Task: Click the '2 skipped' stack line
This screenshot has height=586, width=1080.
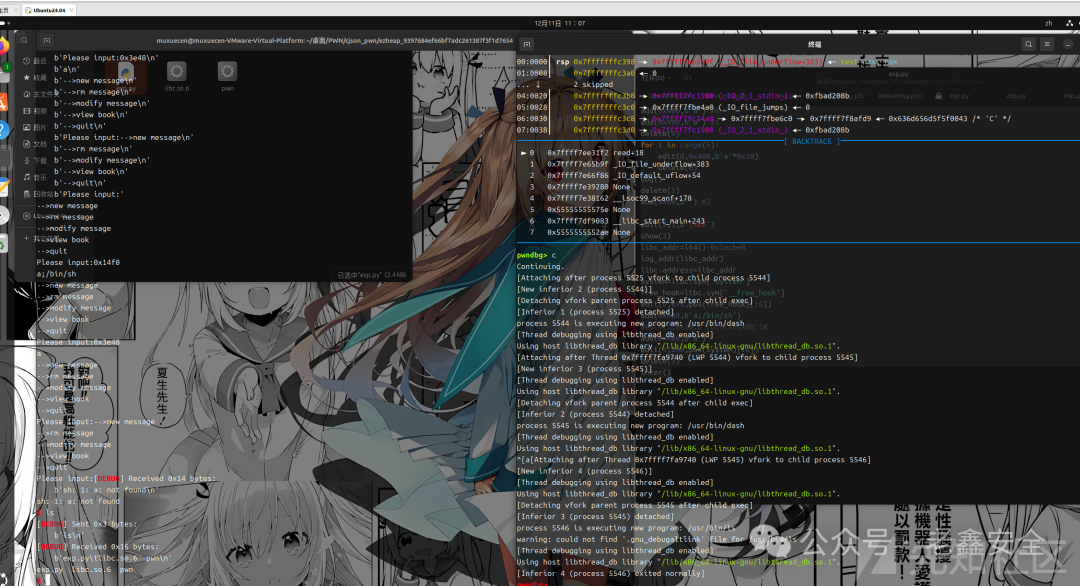Action: 593,85
